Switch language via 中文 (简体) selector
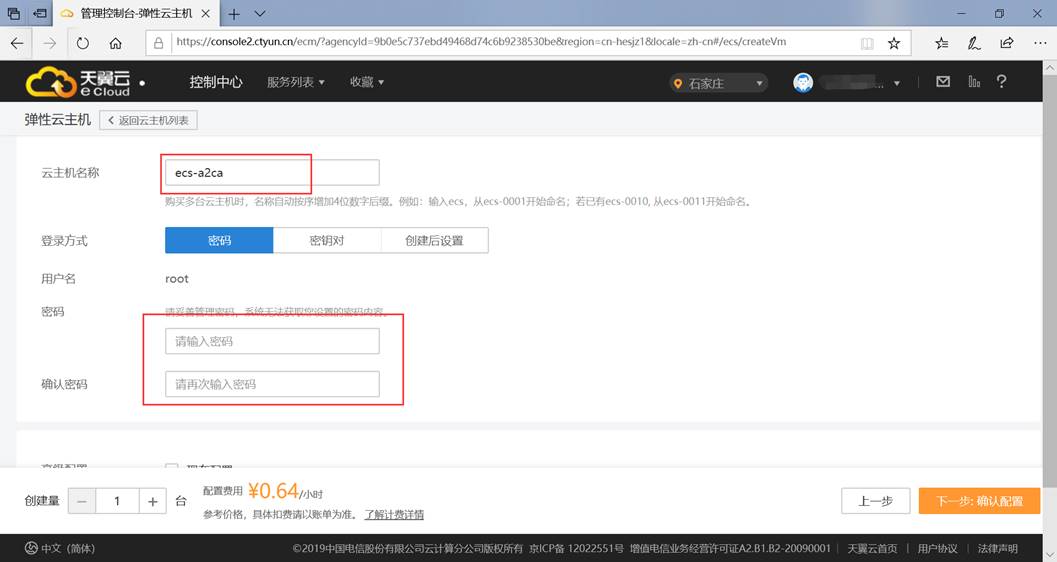1057x562 pixels. (x=60, y=549)
